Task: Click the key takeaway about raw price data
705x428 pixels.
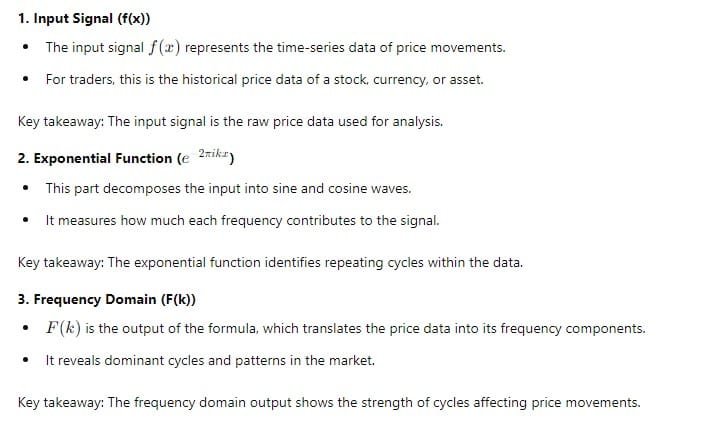Action: pos(230,122)
